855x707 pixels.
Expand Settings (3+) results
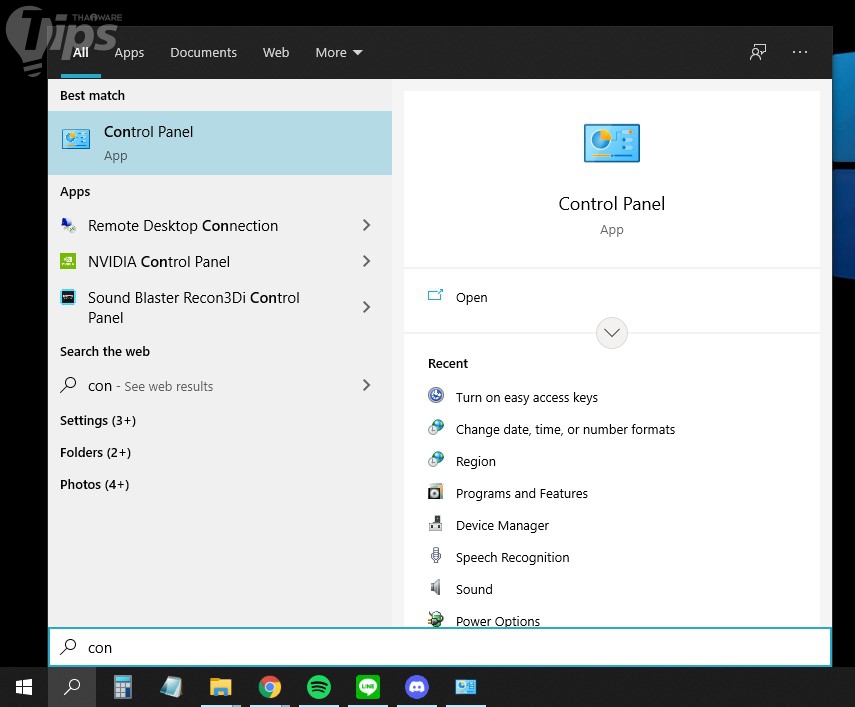[98, 420]
